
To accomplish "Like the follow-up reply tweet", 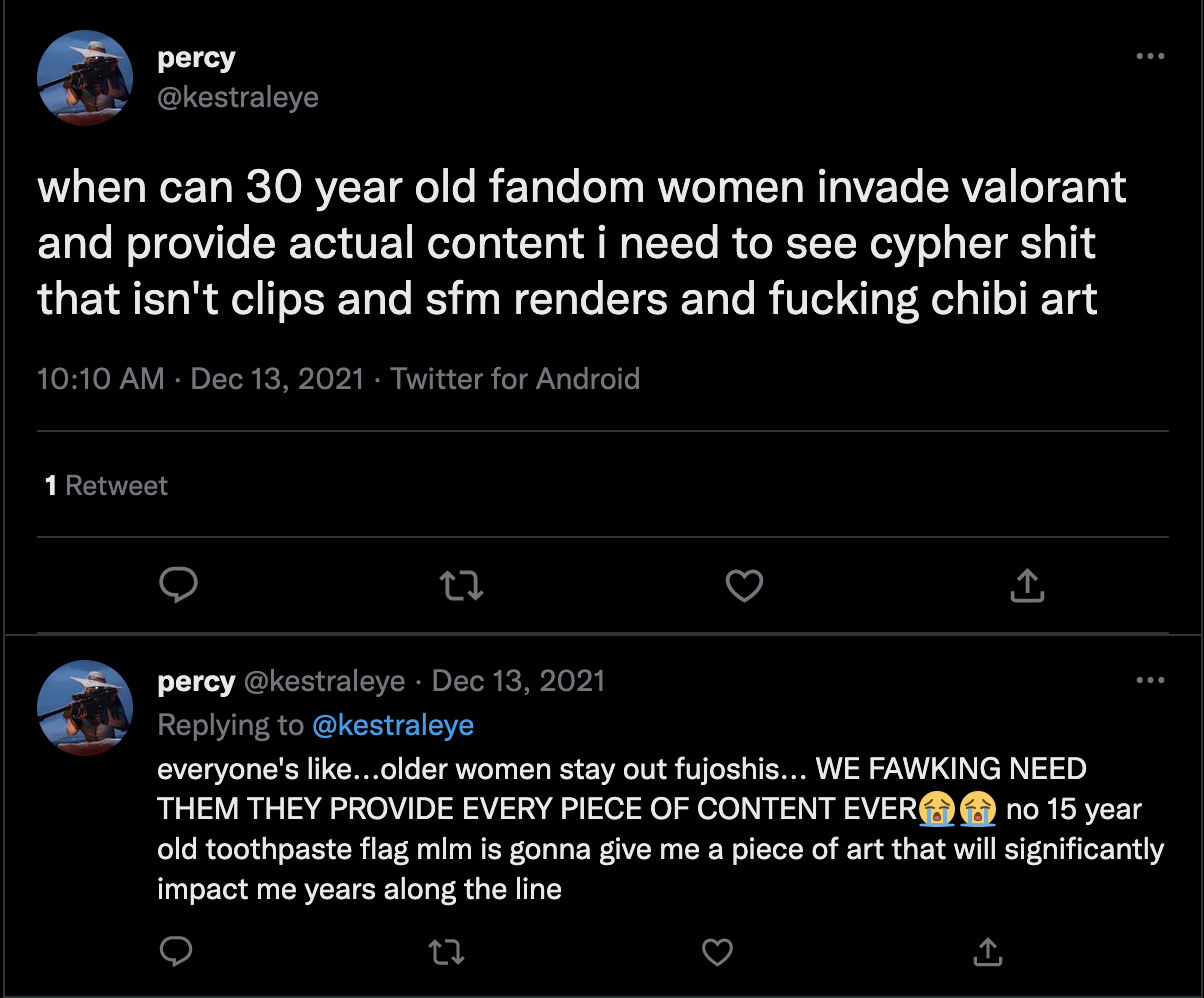I will (717, 951).
